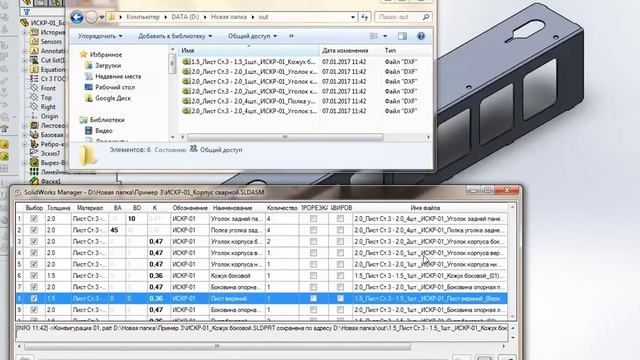
Task: Expand the История node in feature tree
Action: [24, 32]
